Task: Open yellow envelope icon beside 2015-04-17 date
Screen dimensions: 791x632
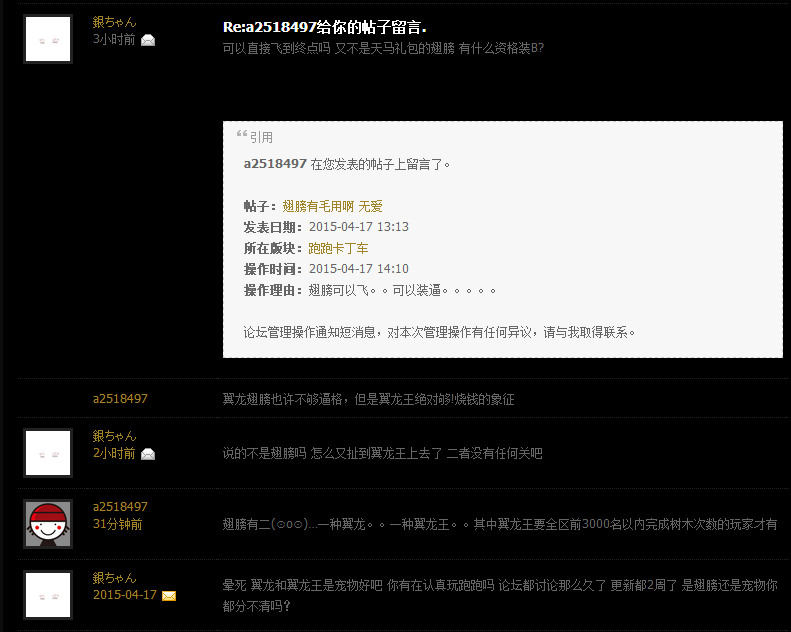Action: (169, 596)
